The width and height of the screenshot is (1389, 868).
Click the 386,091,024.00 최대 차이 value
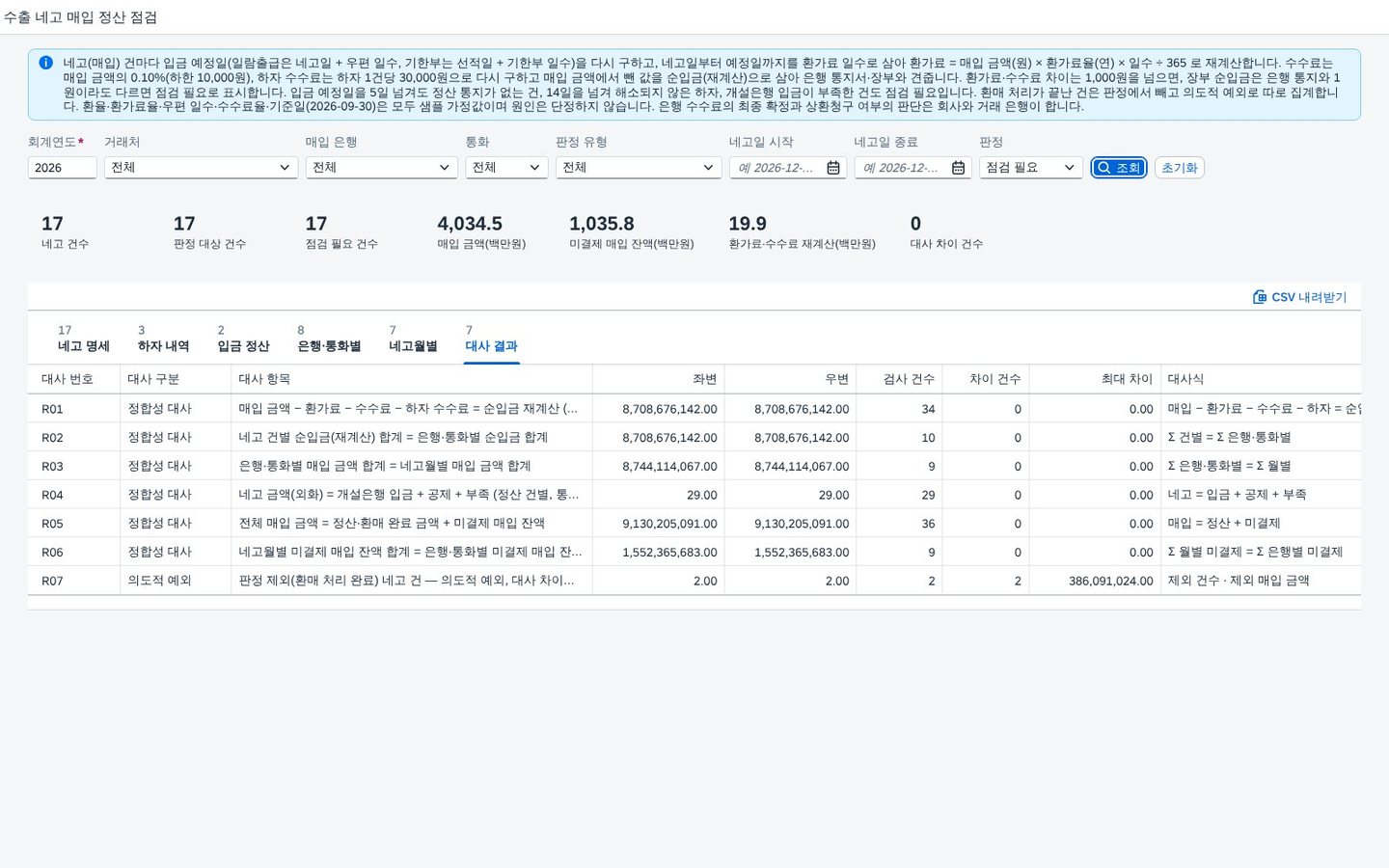1110,582
